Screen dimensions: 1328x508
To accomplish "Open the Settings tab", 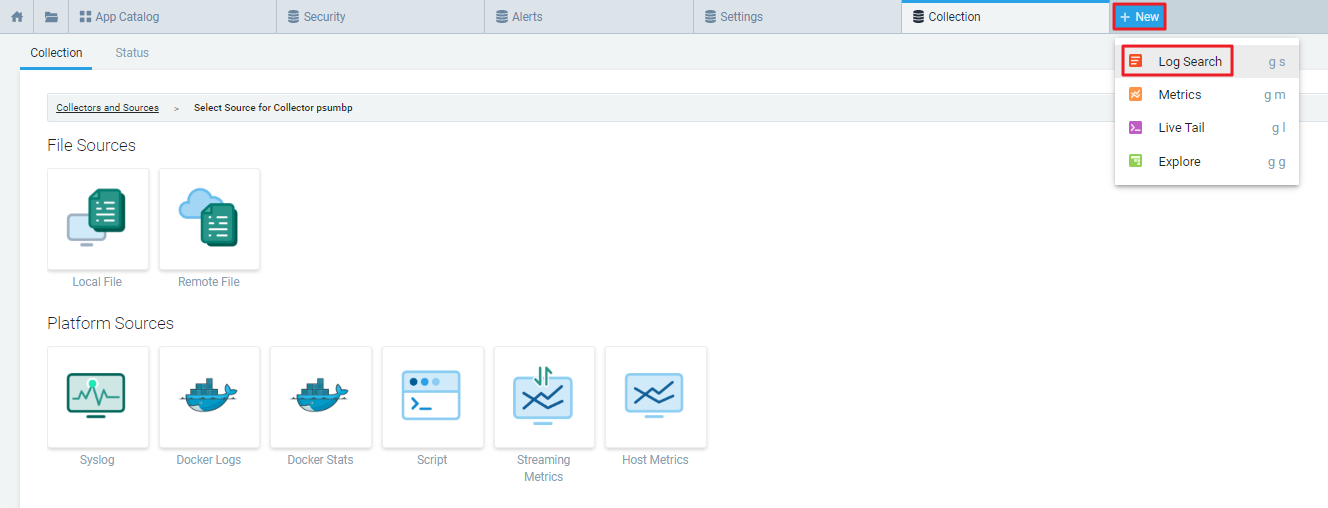I will [741, 17].
